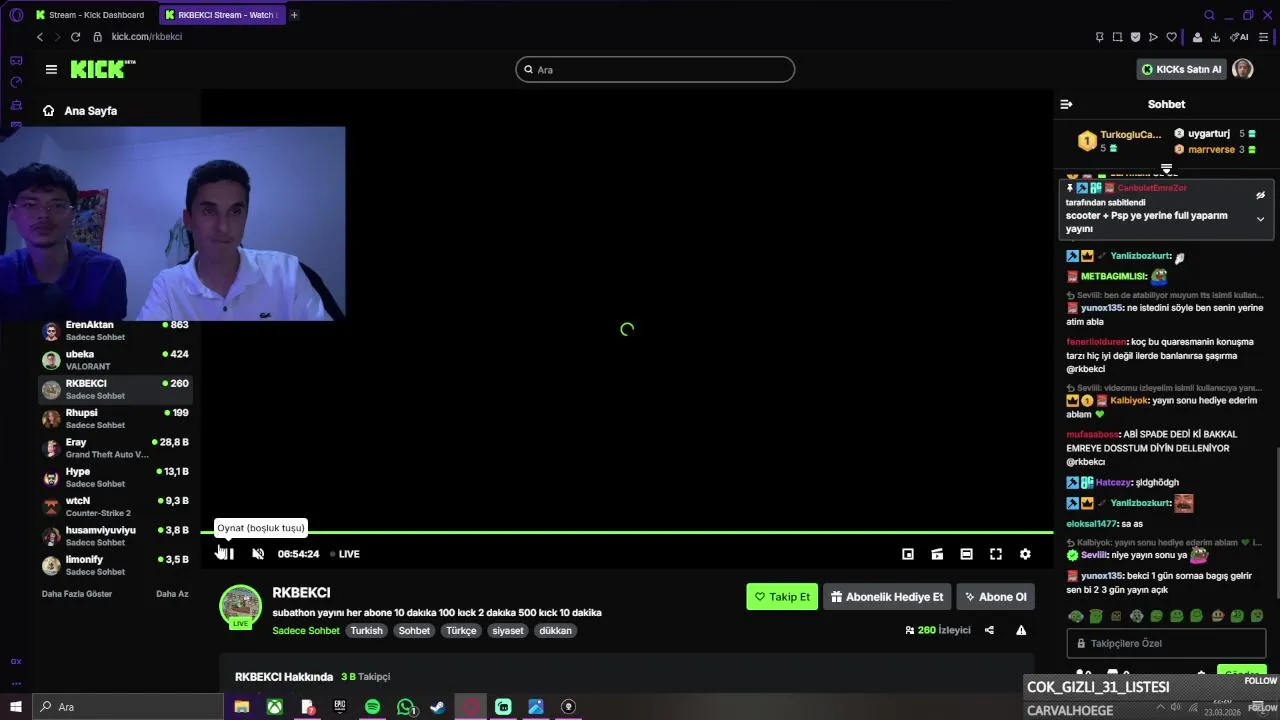The height and width of the screenshot is (720, 1280).
Task: Collapse list with Daha Az
Action: click(172, 594)
